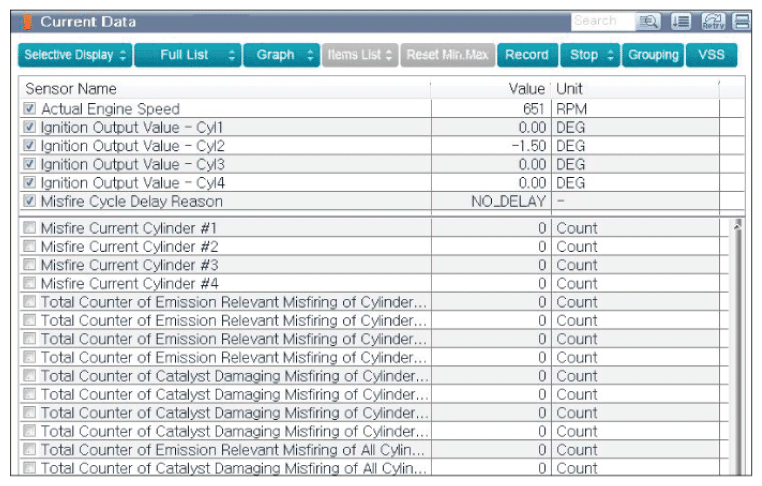Check Misfire Current Cylinder #4 checkbox
Image resolution: width=762 pixels, height=486 pixels.
(x=30, y=283)
